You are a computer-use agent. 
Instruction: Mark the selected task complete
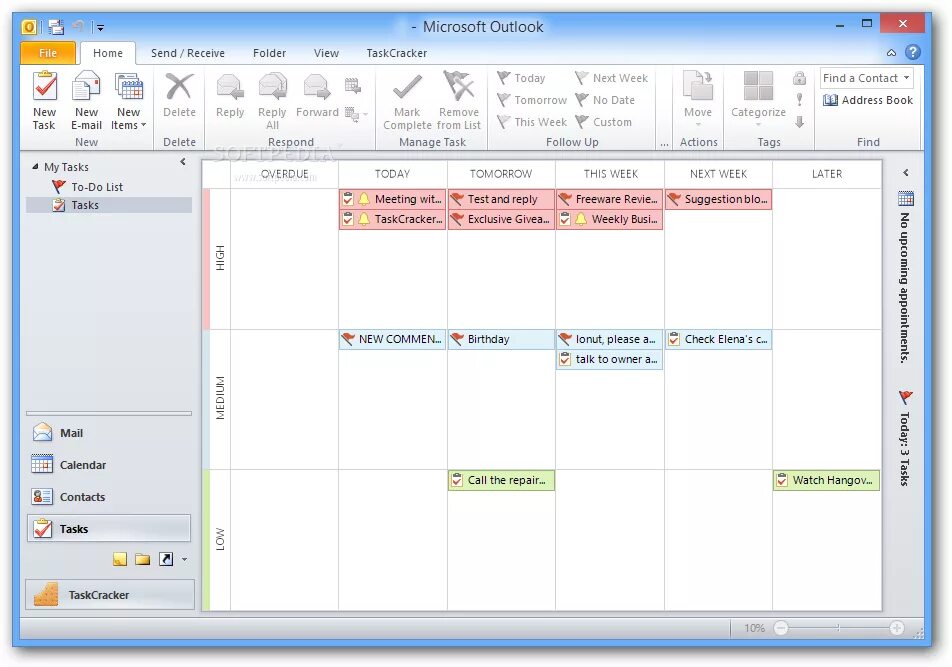pos(407,100)
